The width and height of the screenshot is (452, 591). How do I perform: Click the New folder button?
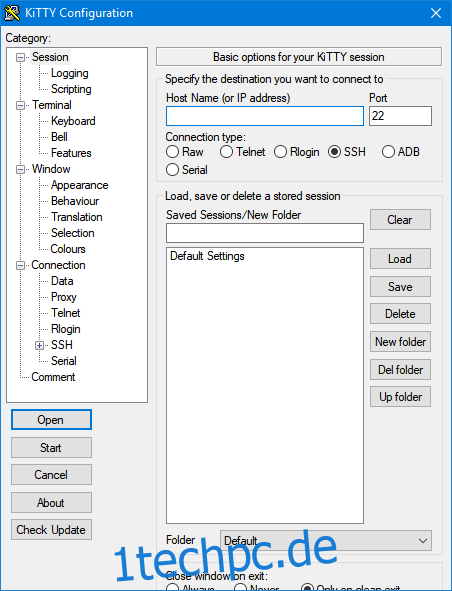coord(400,342)
